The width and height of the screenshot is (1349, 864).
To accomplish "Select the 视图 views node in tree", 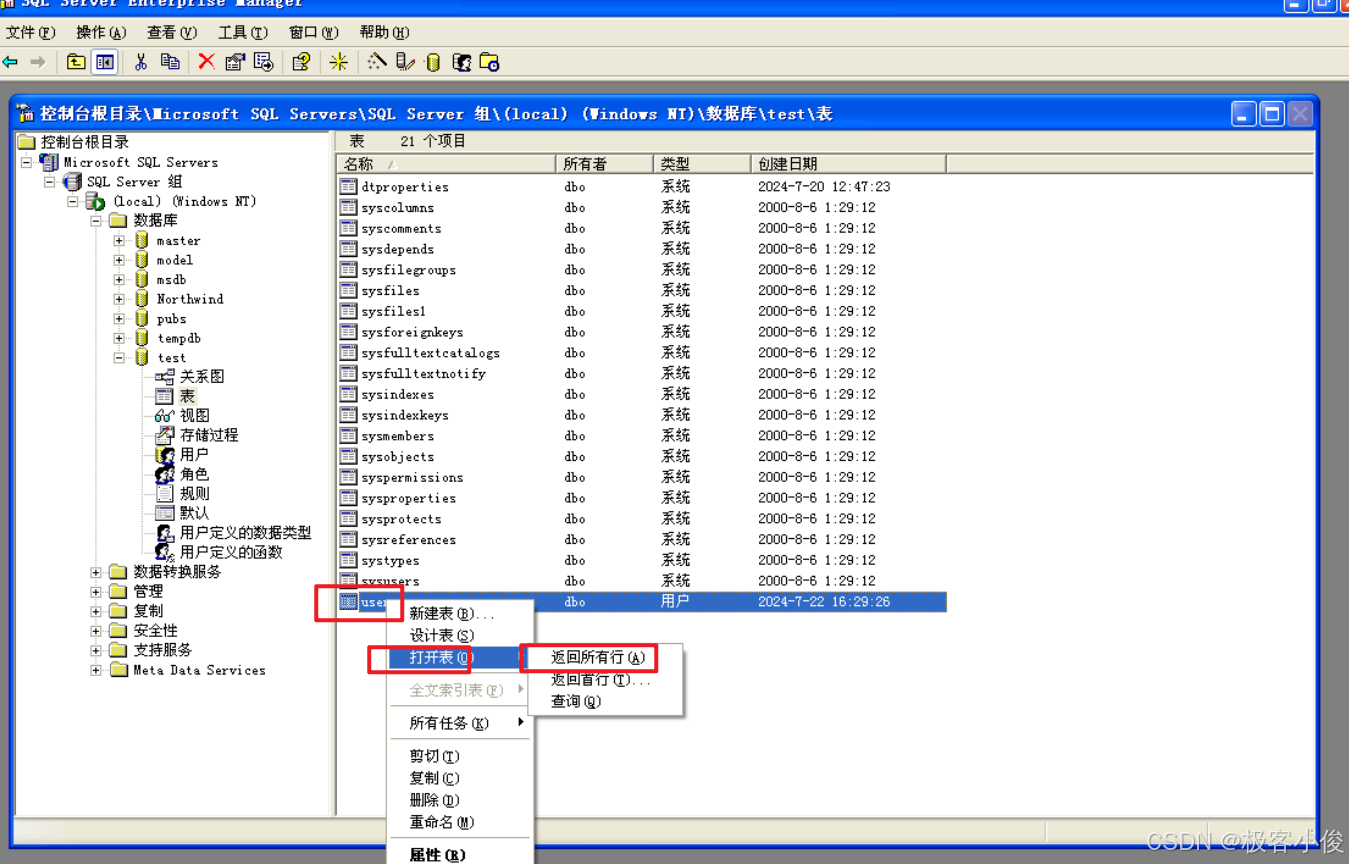I will [x=194, y=415].
